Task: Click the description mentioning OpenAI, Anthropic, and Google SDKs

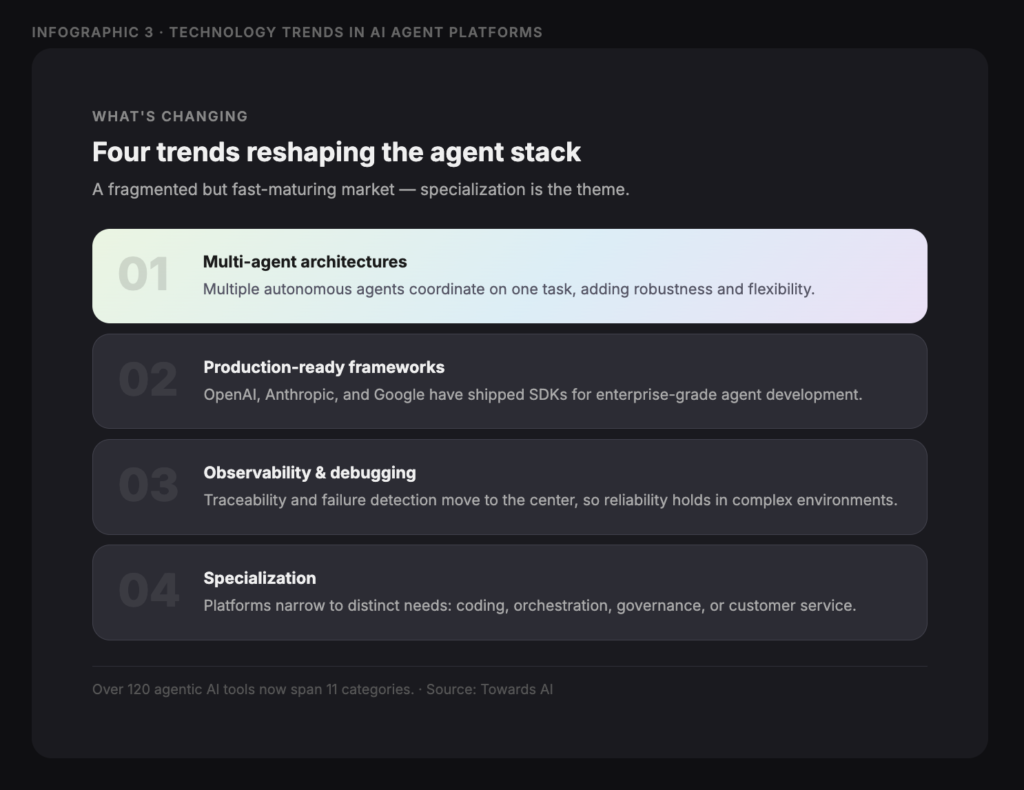Action: tap(533, 394)
